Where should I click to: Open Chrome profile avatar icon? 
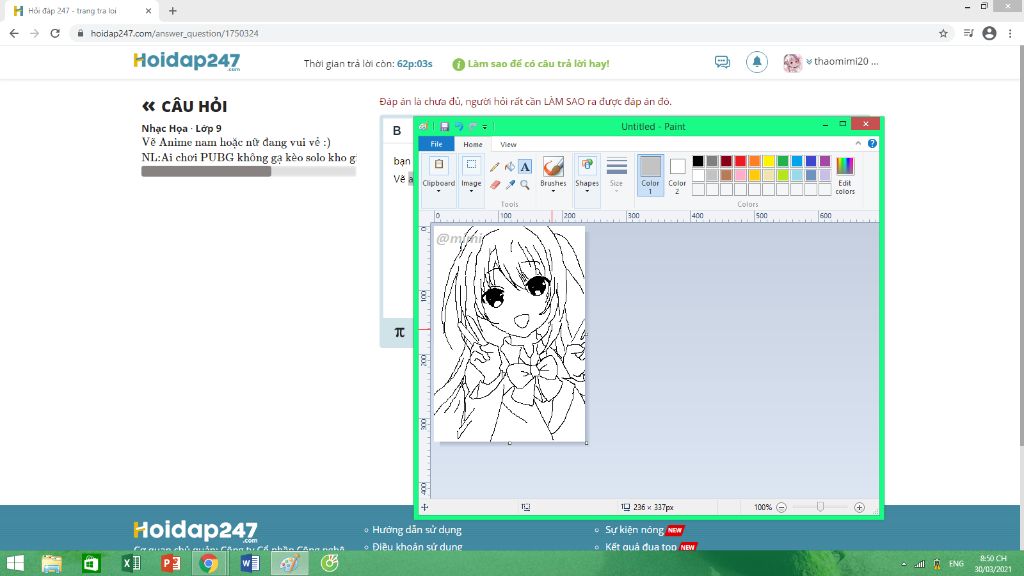[989, 33]
